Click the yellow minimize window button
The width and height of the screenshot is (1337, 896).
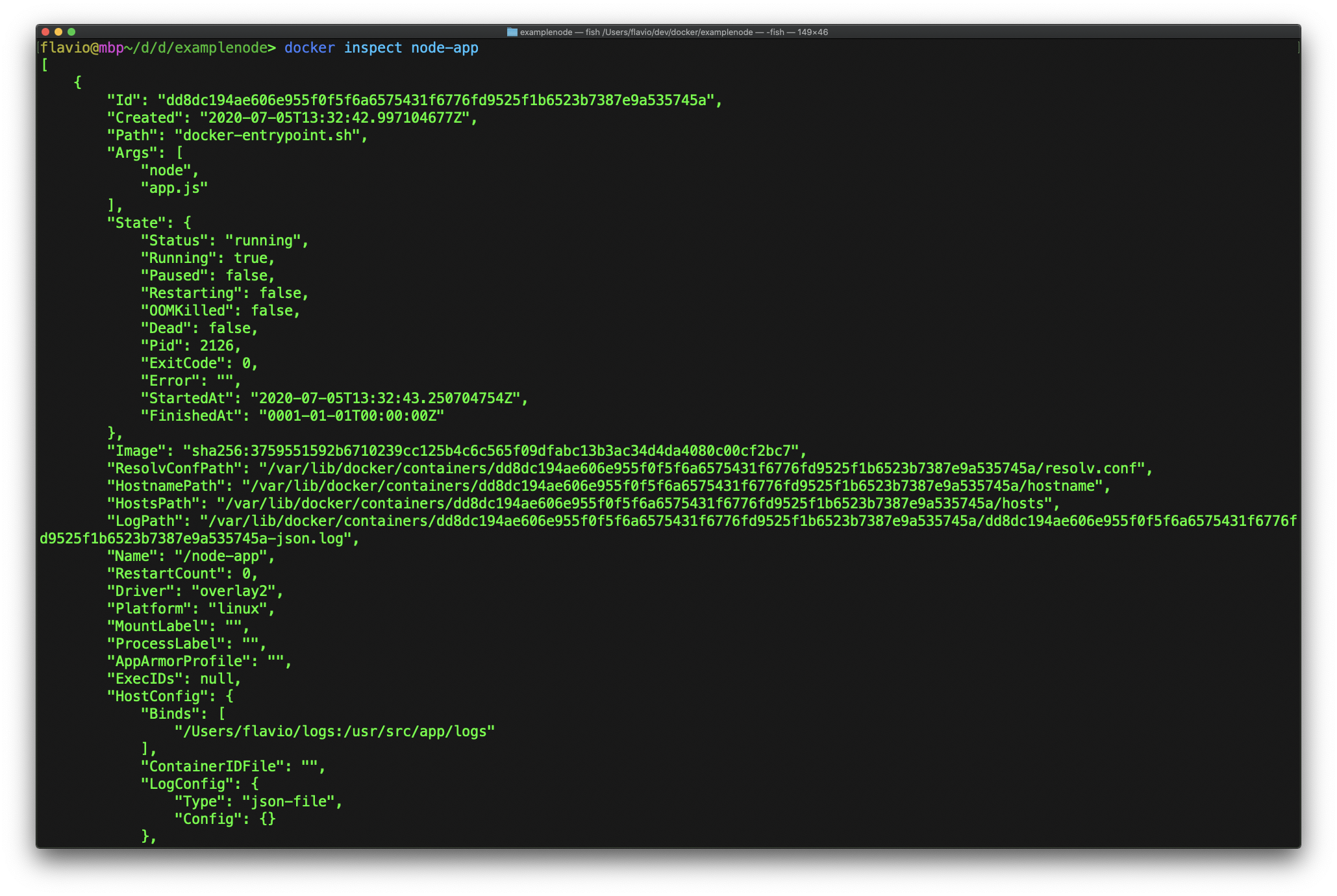[58, 32]
